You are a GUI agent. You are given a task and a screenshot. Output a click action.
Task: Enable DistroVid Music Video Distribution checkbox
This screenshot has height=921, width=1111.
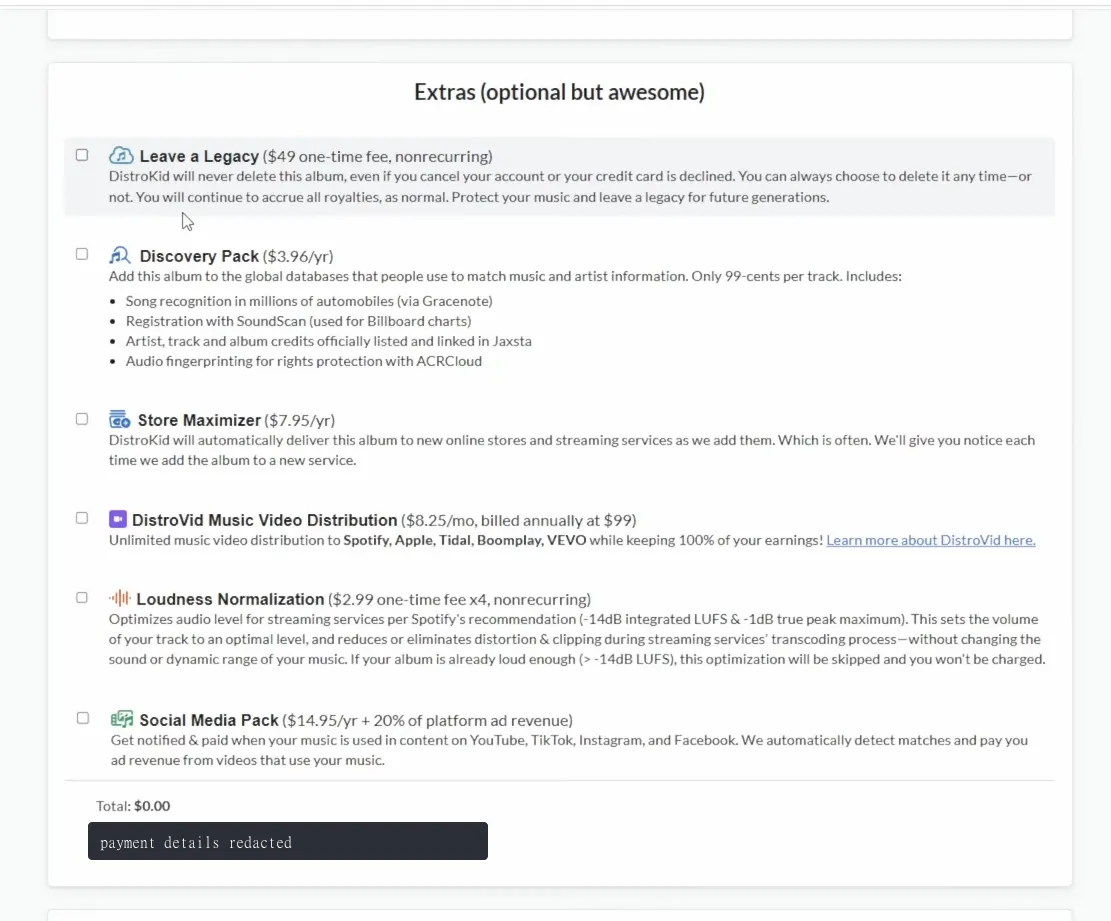tap(82, 519)
